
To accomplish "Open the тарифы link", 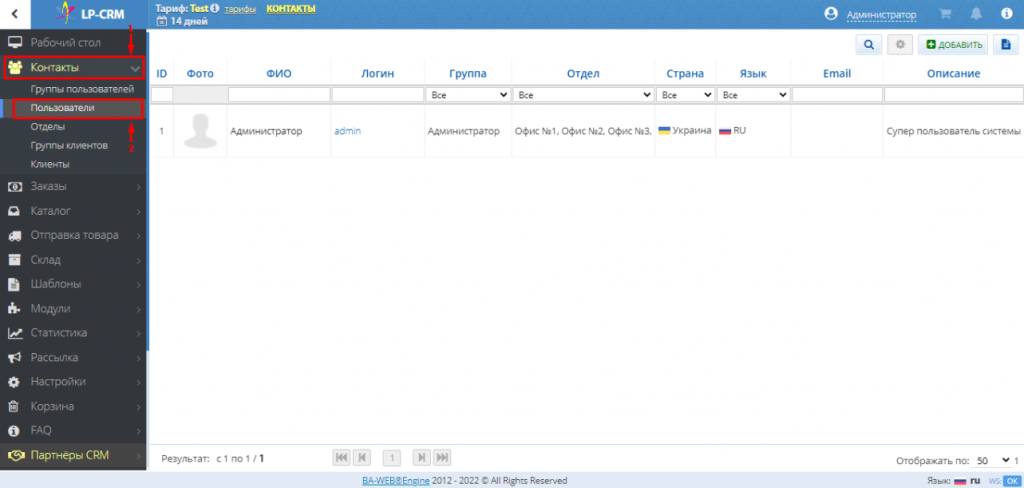I will click(240, 9).
